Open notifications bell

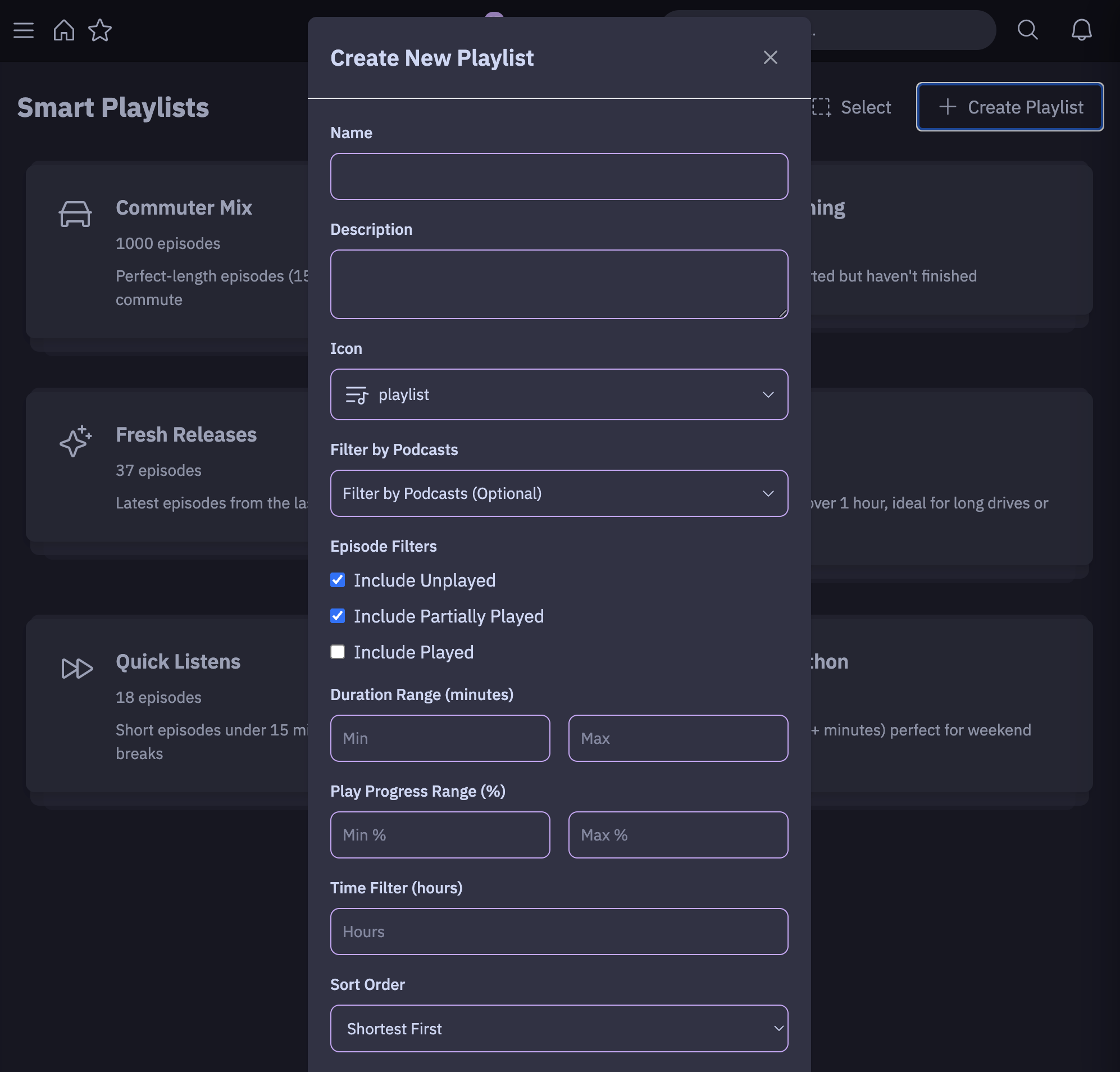click(x=1081, y=30)
